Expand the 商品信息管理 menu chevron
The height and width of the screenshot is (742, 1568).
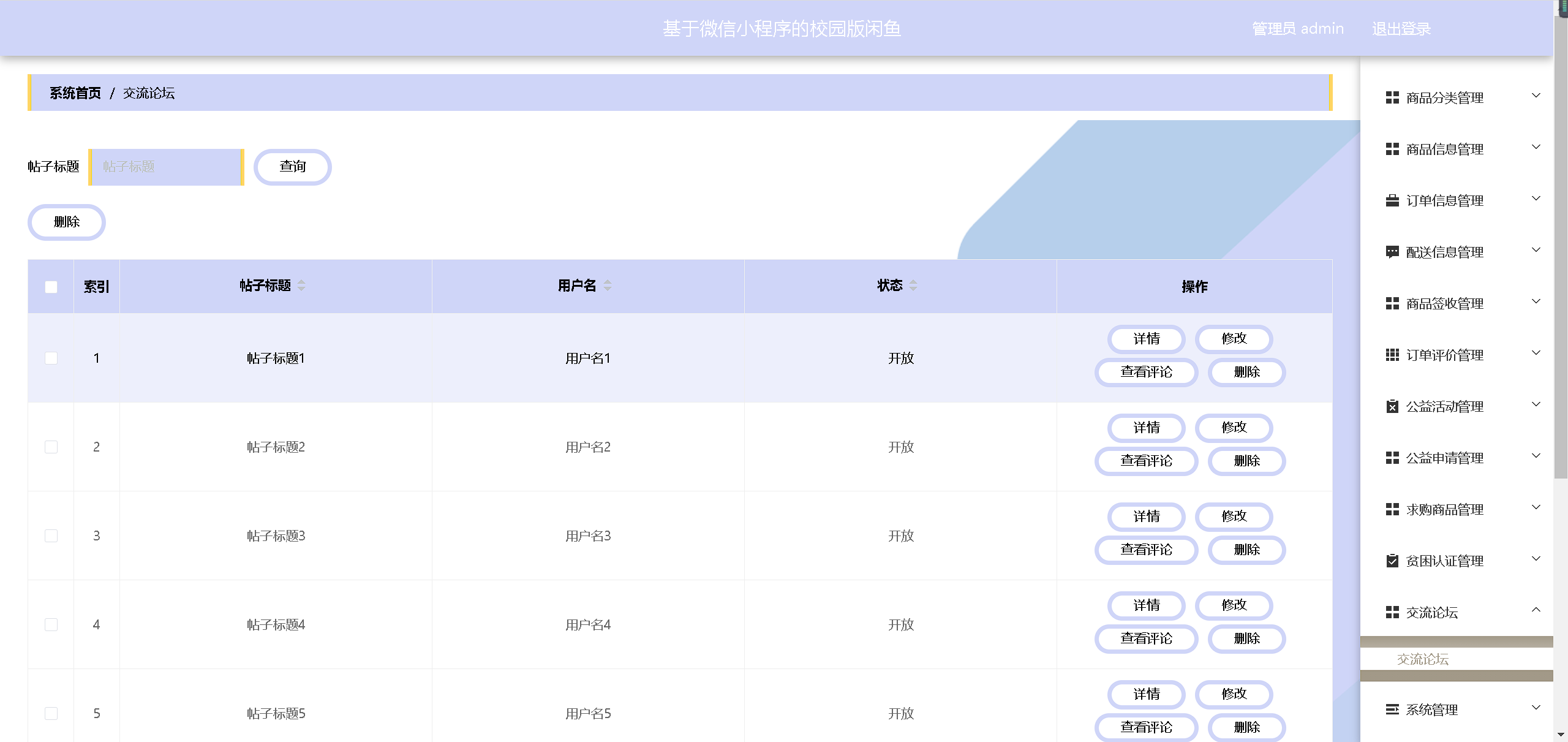1536,147
